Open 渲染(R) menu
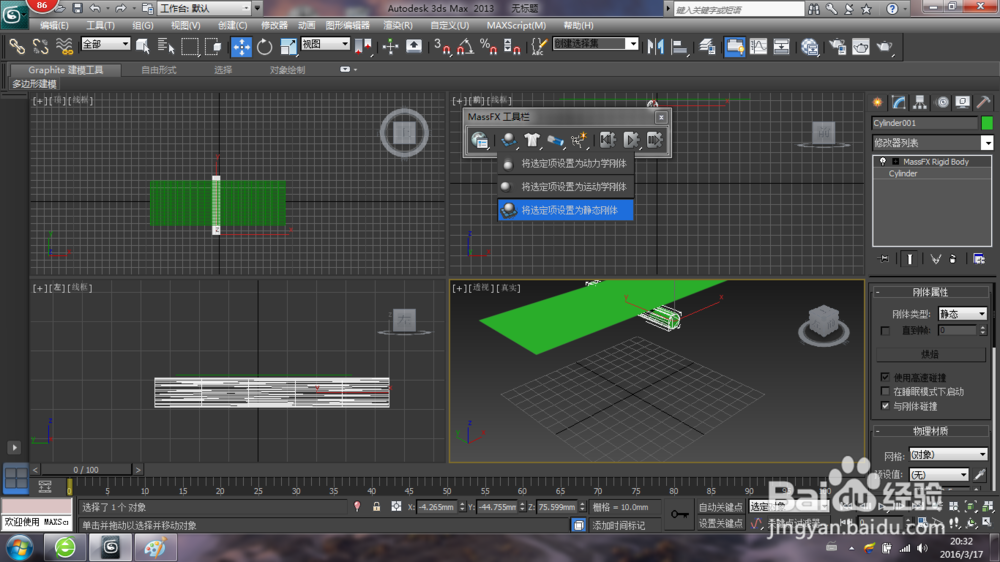The image size is (1000, 562). tap(398, 26)
